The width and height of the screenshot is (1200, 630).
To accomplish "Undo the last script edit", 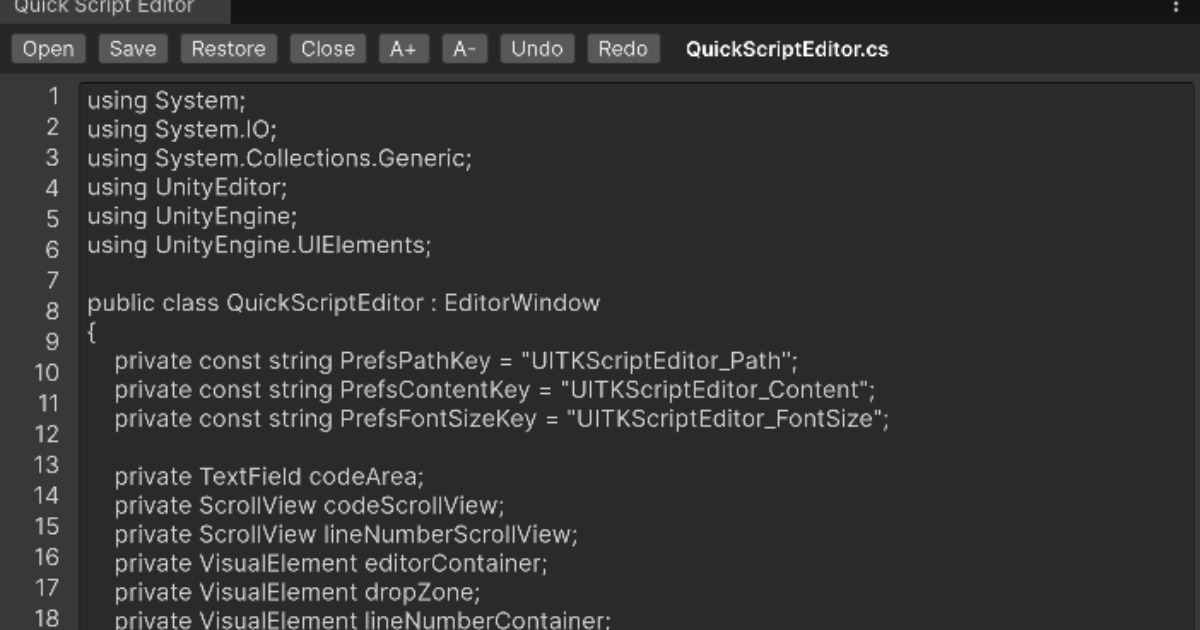I will click(x=536, y=48).
